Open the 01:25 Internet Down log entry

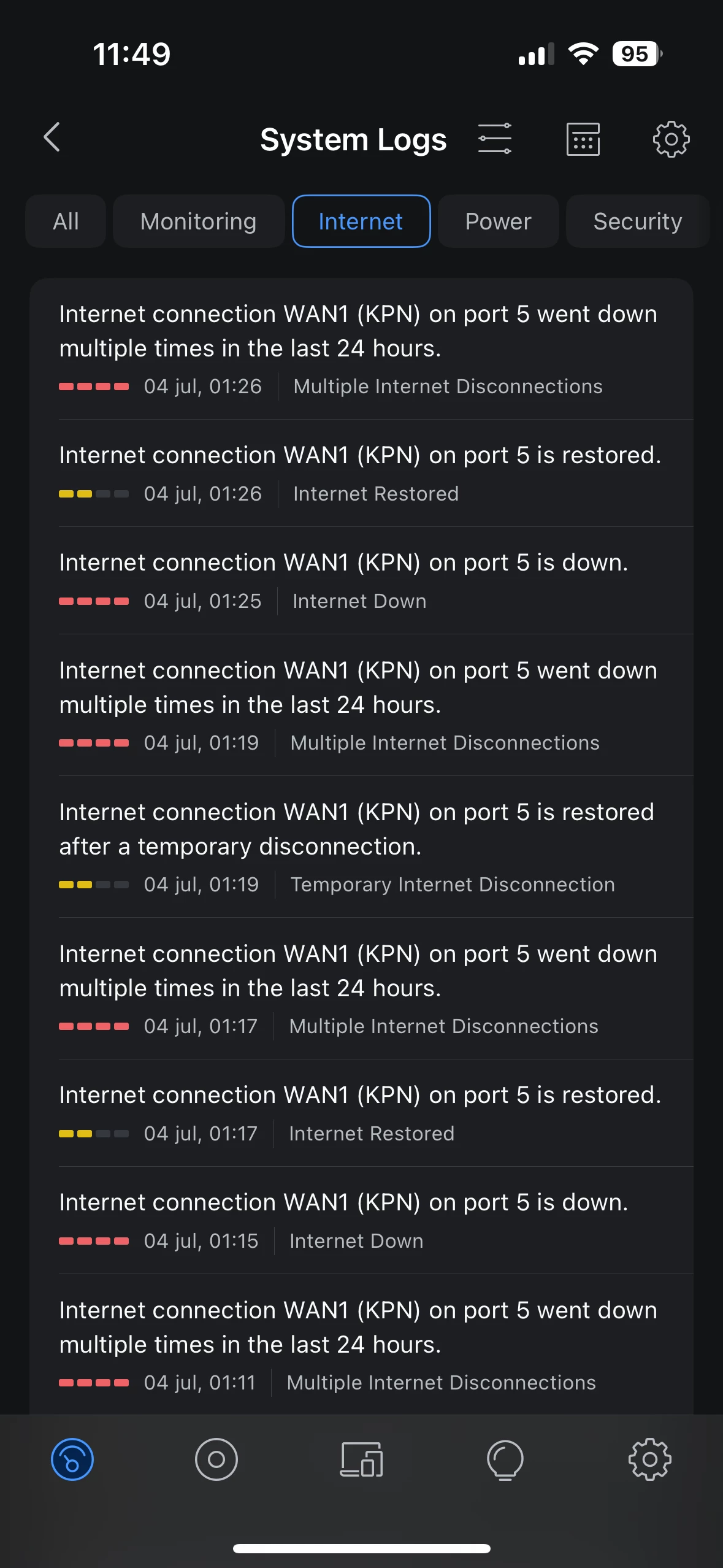pyautogui.click(x=361, y=580)
